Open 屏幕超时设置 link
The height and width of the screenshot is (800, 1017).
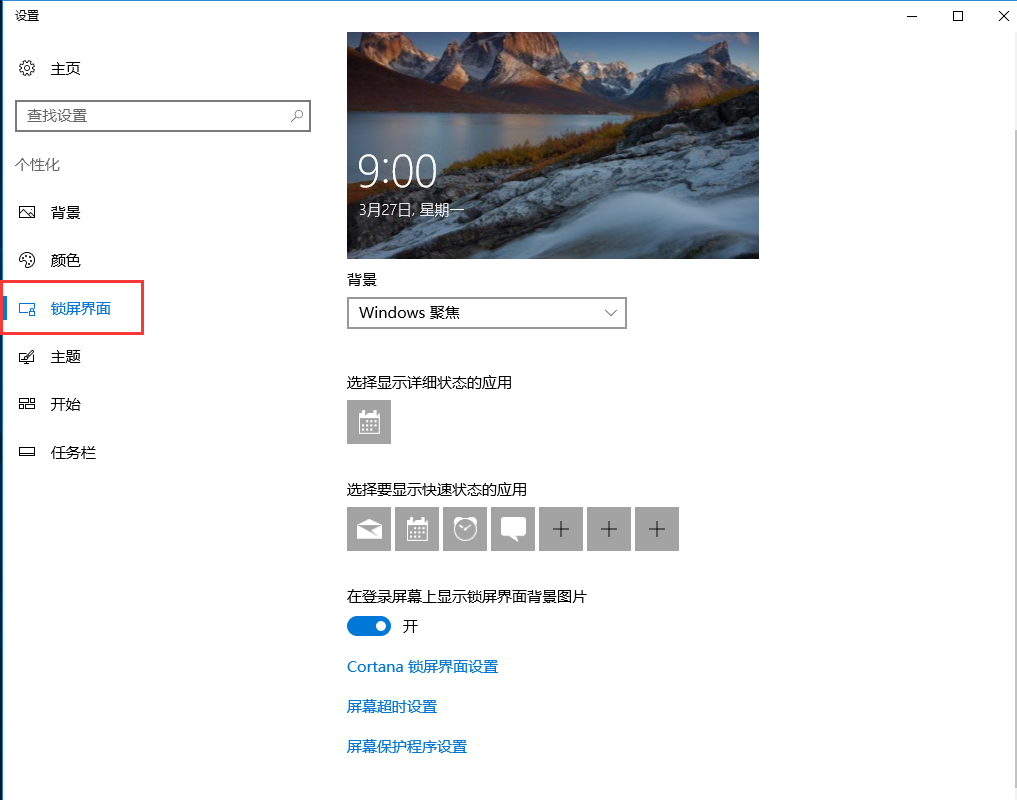[x=392, y=707]
